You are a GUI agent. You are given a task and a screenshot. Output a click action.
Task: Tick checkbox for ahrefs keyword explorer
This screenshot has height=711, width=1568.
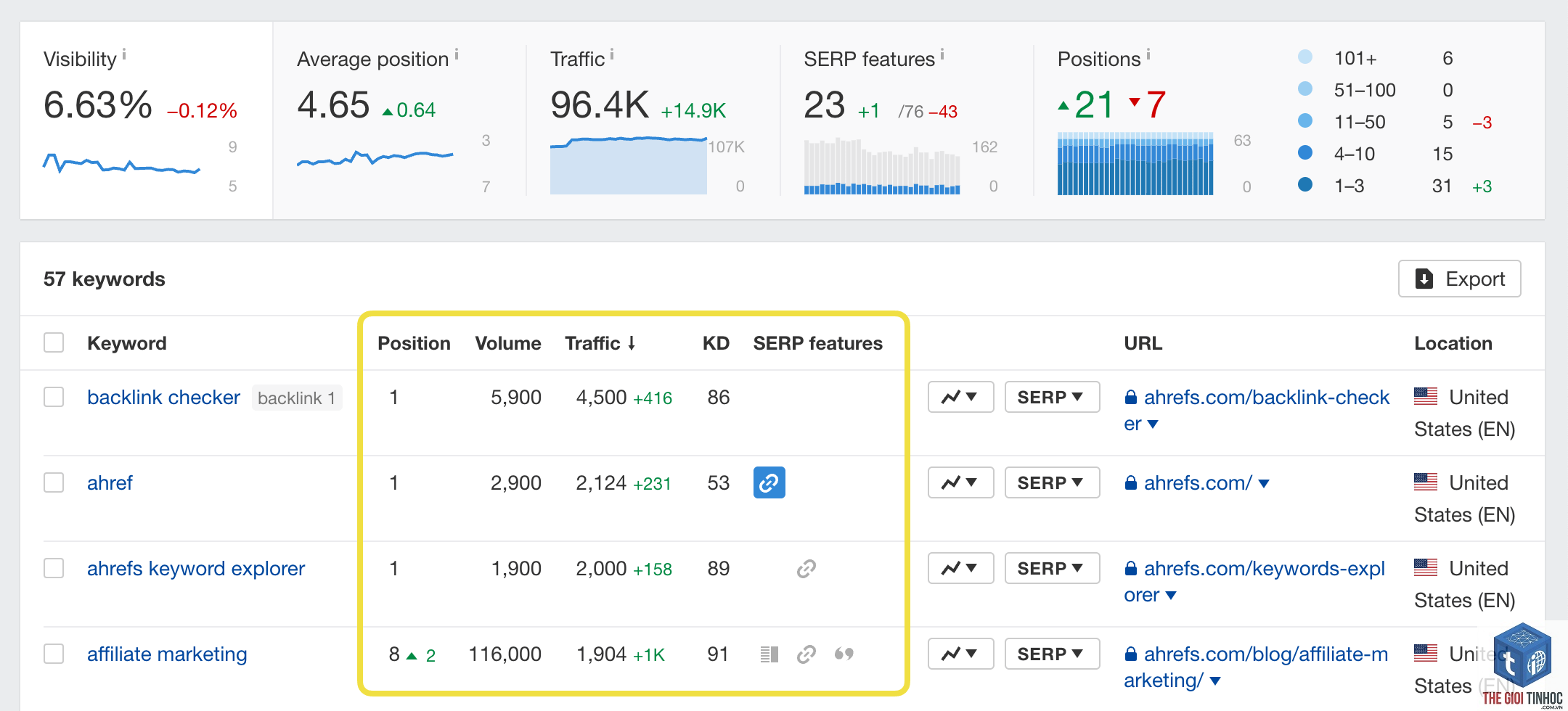[54, 568]
